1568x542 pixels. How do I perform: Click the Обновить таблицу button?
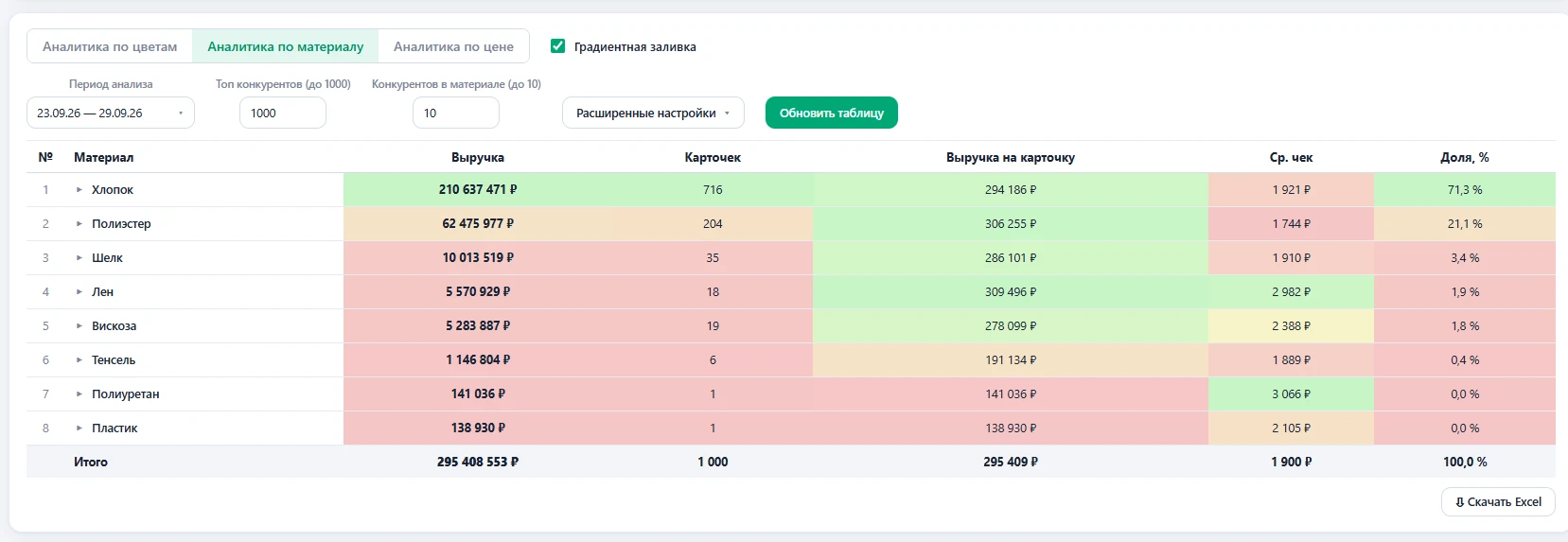coord(832,113)
